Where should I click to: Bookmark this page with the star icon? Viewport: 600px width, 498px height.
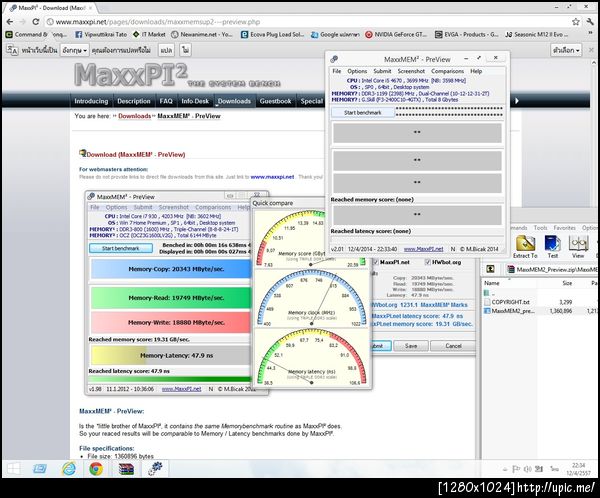pos(576,22)
